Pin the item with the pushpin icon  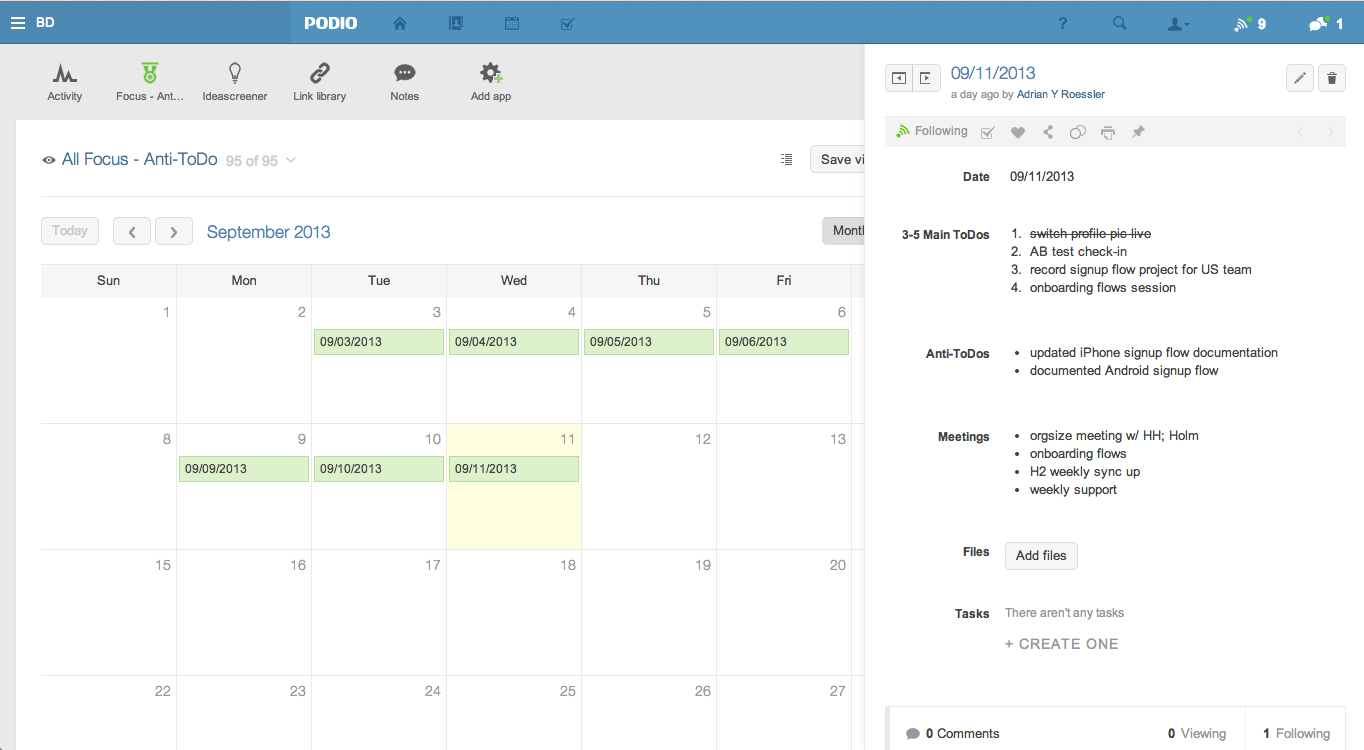(1138, 132)
